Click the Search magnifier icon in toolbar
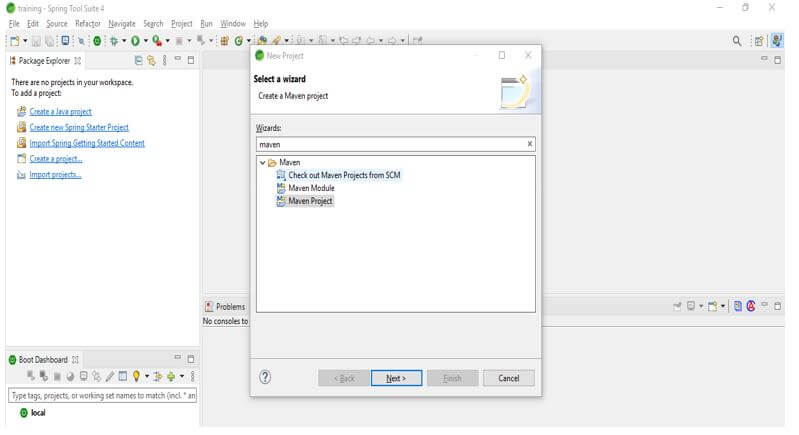 tap(737, 41)
